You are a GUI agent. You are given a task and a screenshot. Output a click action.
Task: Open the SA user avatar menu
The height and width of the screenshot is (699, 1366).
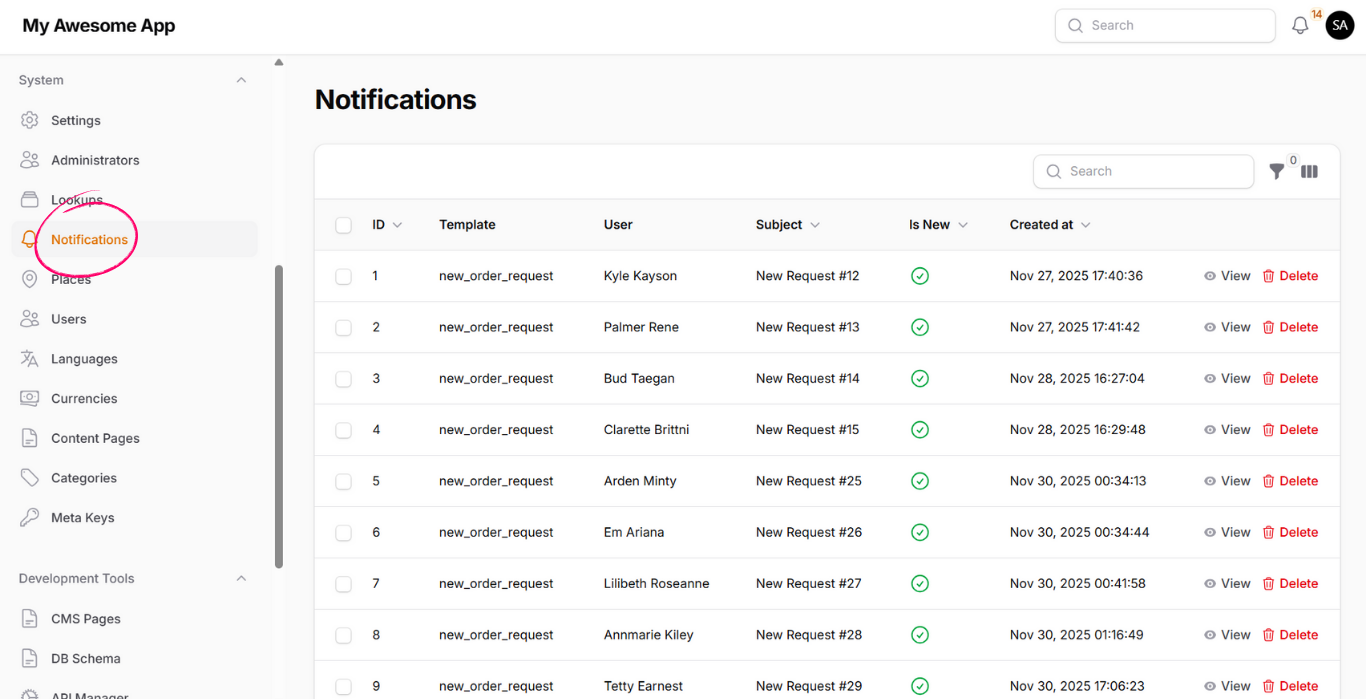point(1339,26)
